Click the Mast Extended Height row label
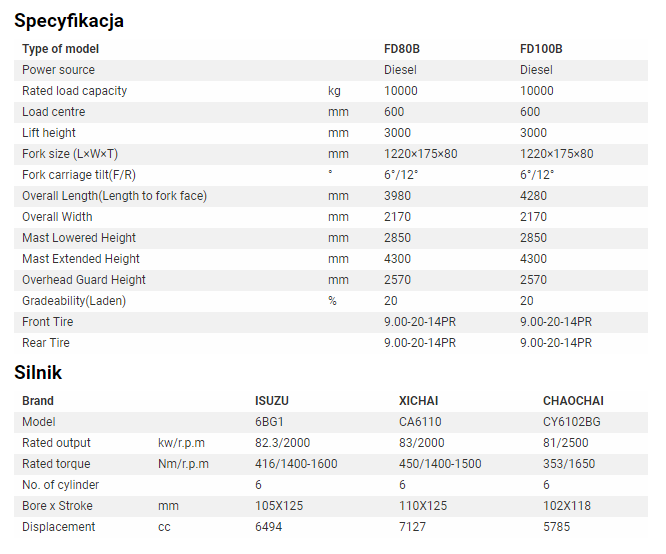Image resolution: width=666 pixels, height=554 pixels. [x=81, y=259]
